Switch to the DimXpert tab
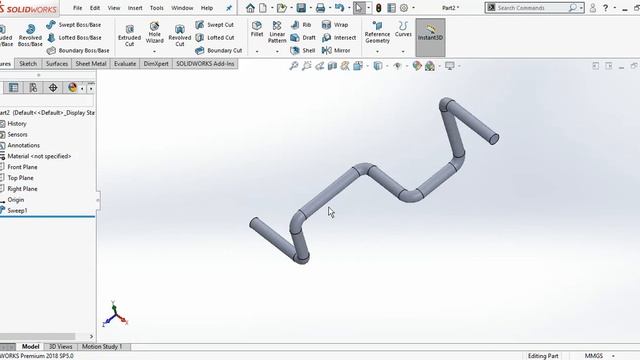640x360 pixels. click(x=156, y=64)
